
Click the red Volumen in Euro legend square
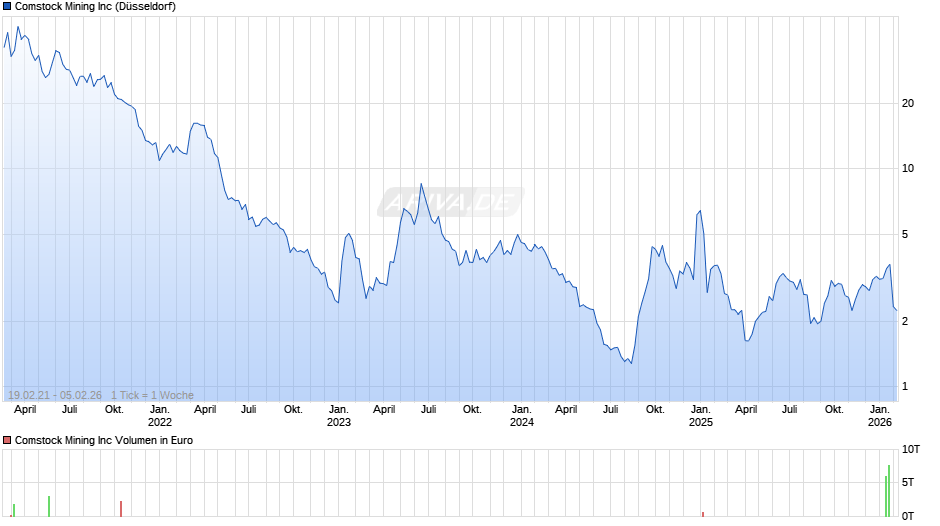7,440
